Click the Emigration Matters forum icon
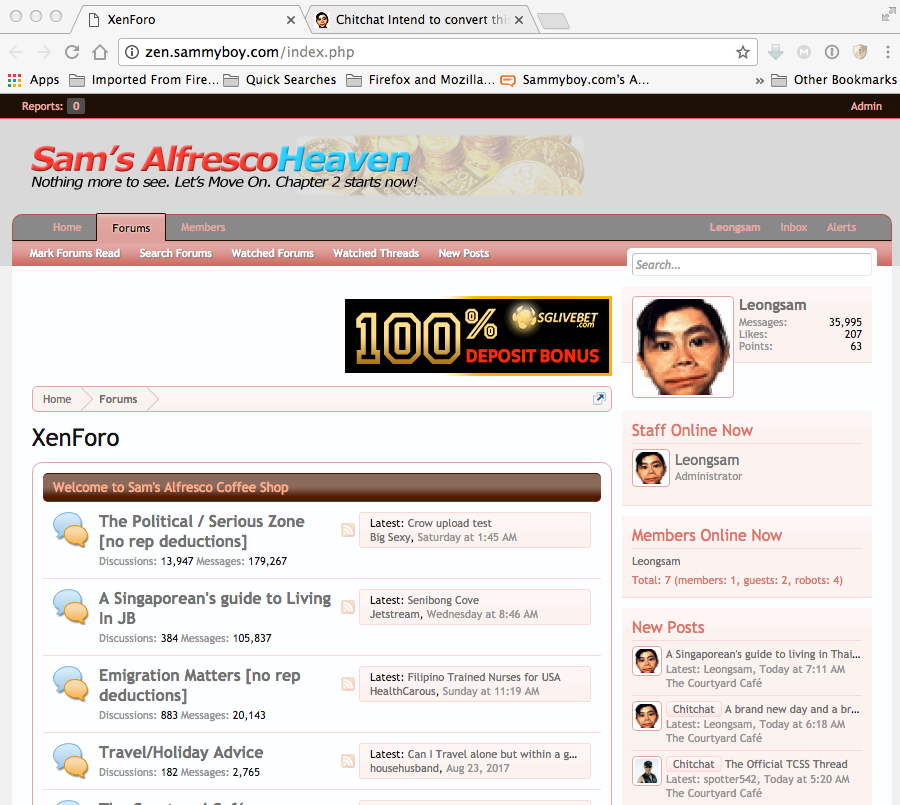 tap(71, 683)
